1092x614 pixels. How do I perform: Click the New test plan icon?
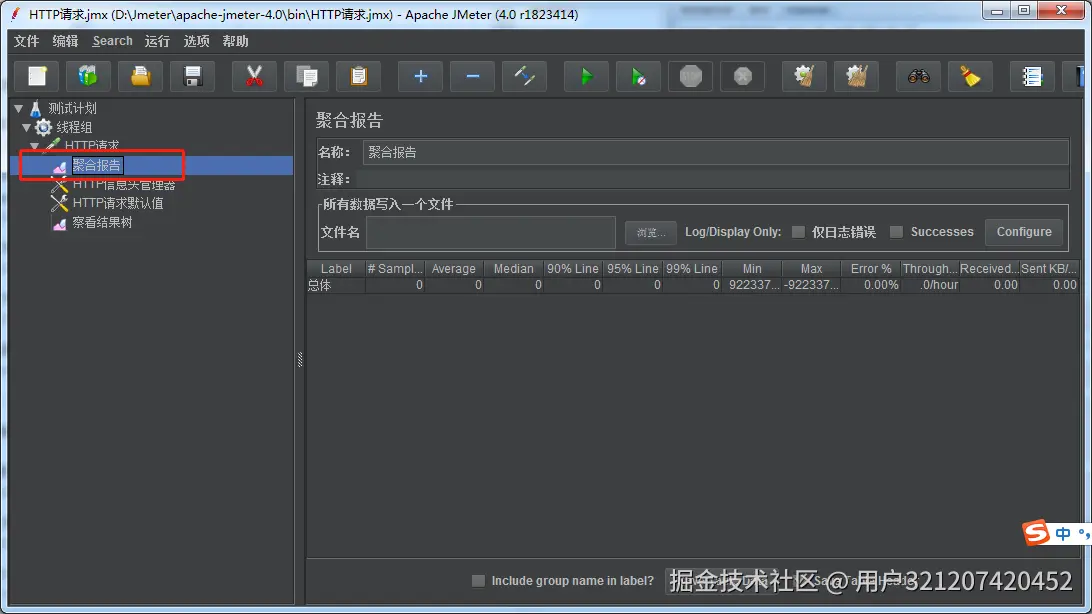[38, 76]
